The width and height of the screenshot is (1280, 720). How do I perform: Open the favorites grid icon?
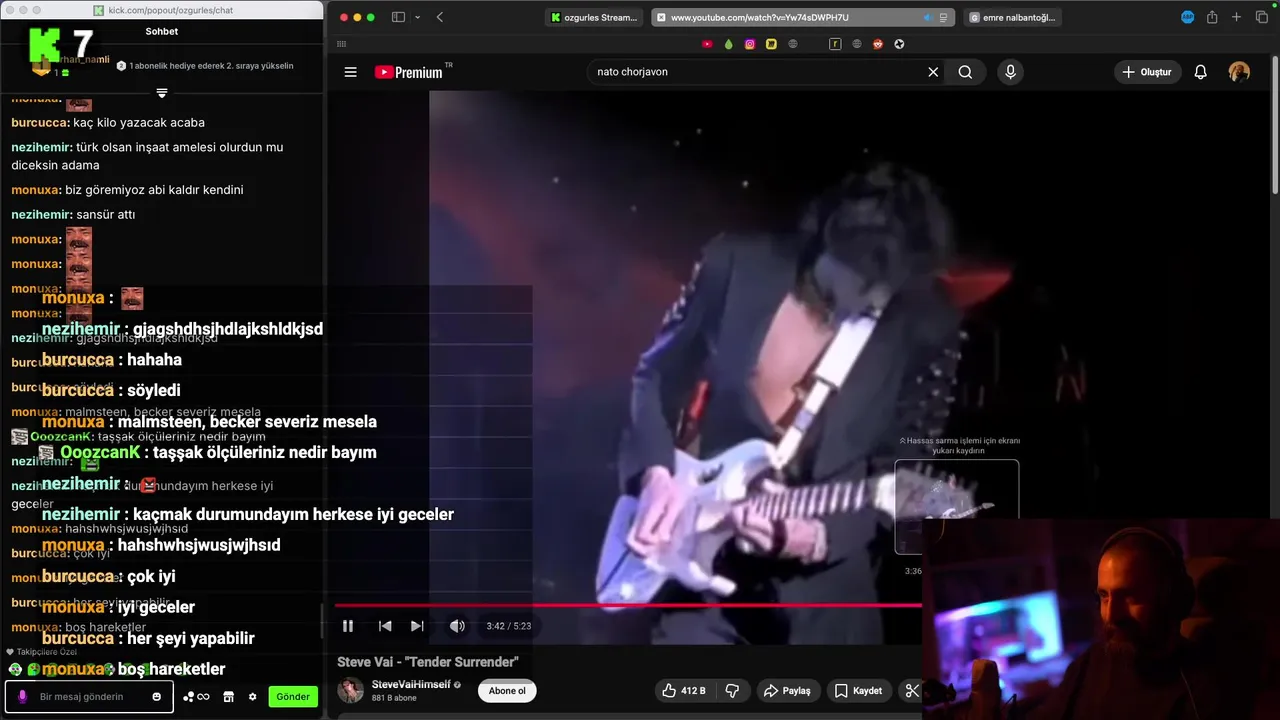point(341,44)
